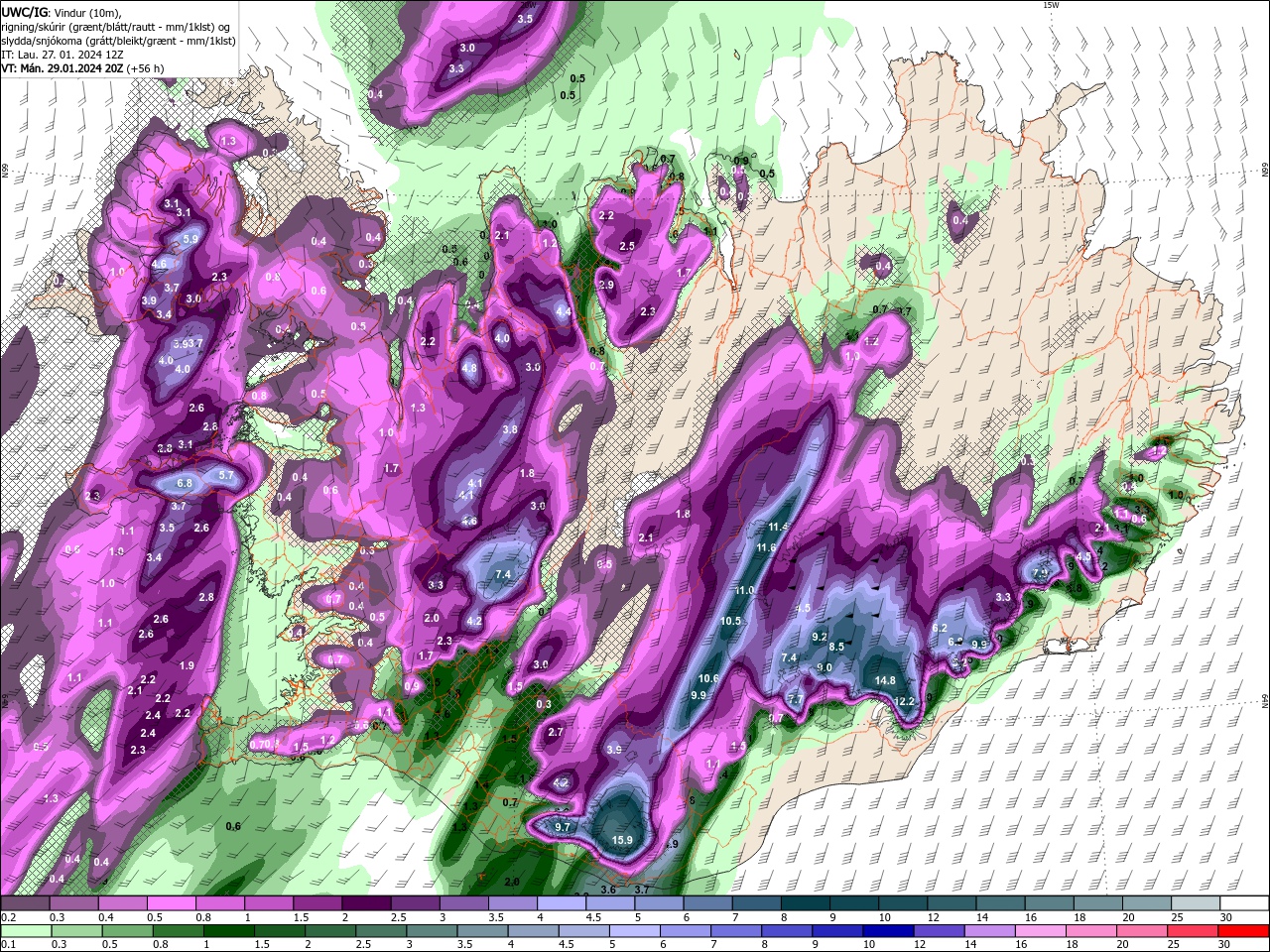Image resolution: width=1270 pixels, height=952 pixels.
Task: Click the 5.7 precipitation value
Action: pyautogui.click(x=226, y=475)
